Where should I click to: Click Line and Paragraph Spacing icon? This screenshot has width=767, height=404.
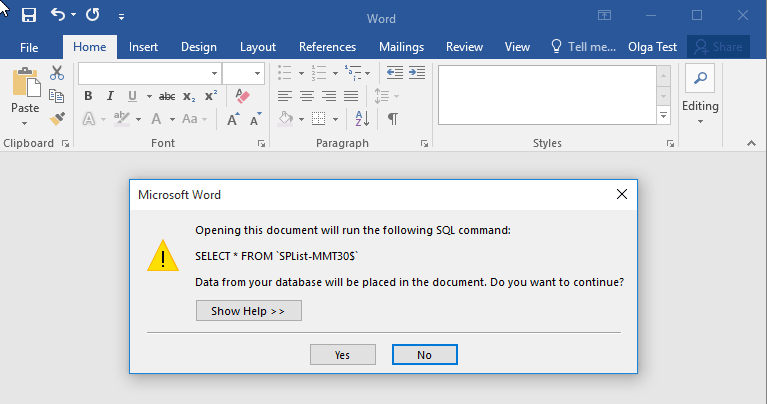coord(382,96)
